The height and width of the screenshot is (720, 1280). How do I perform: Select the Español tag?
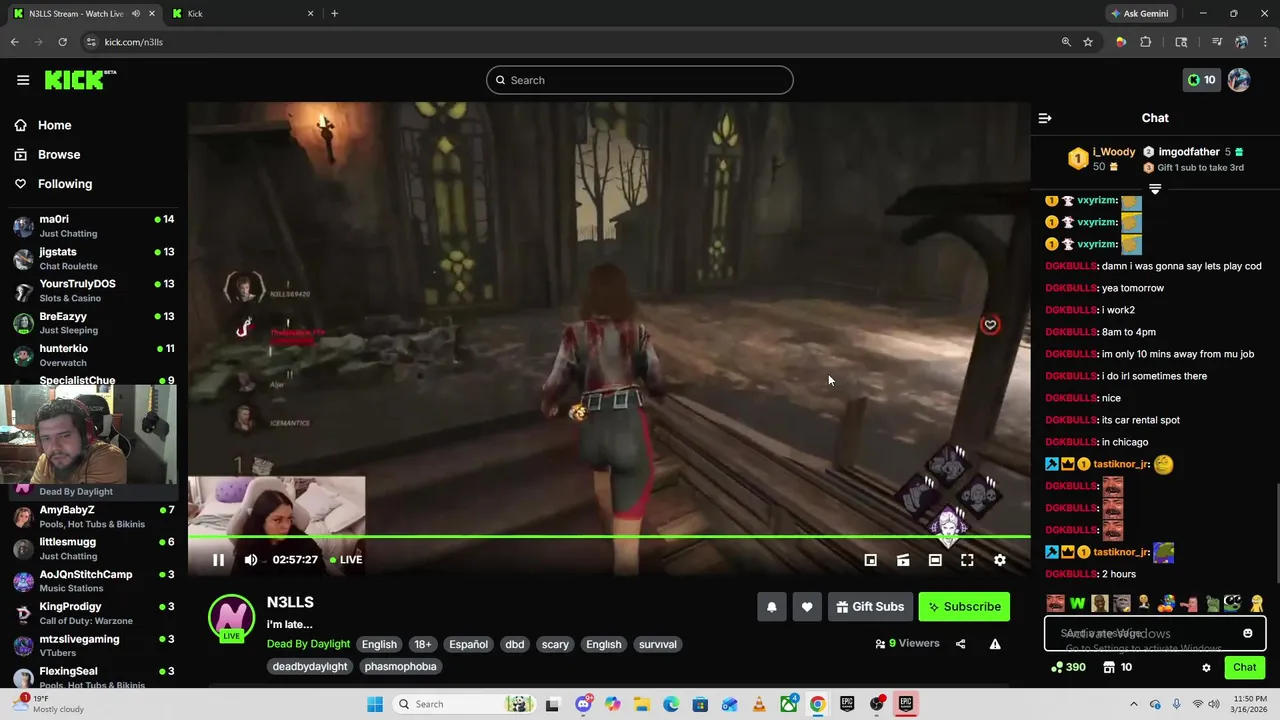[x=468, y=645]
